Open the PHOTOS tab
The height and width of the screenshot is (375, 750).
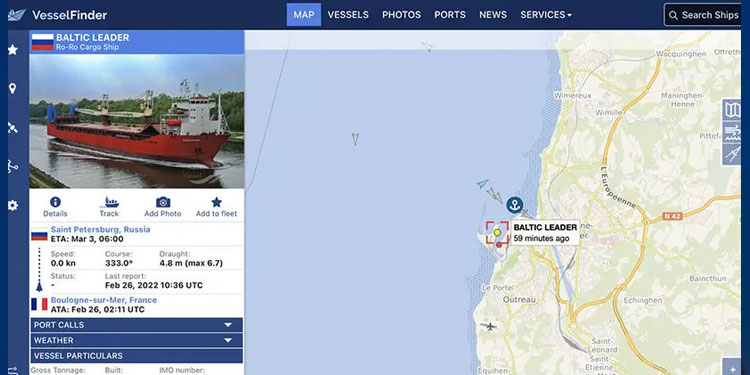pyautogui.click(x=401, y=15)
